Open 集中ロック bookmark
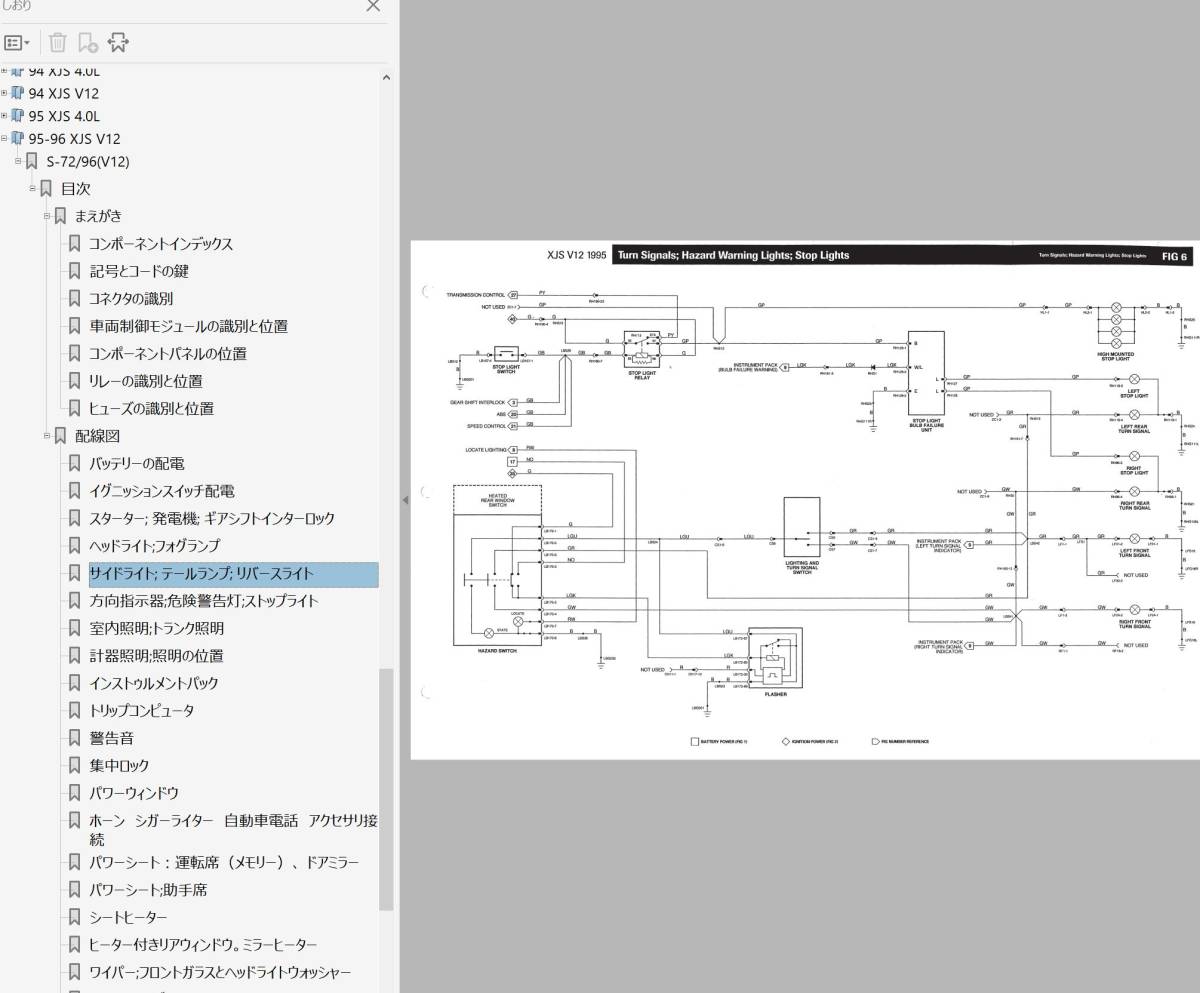 (x=119, y=766)
